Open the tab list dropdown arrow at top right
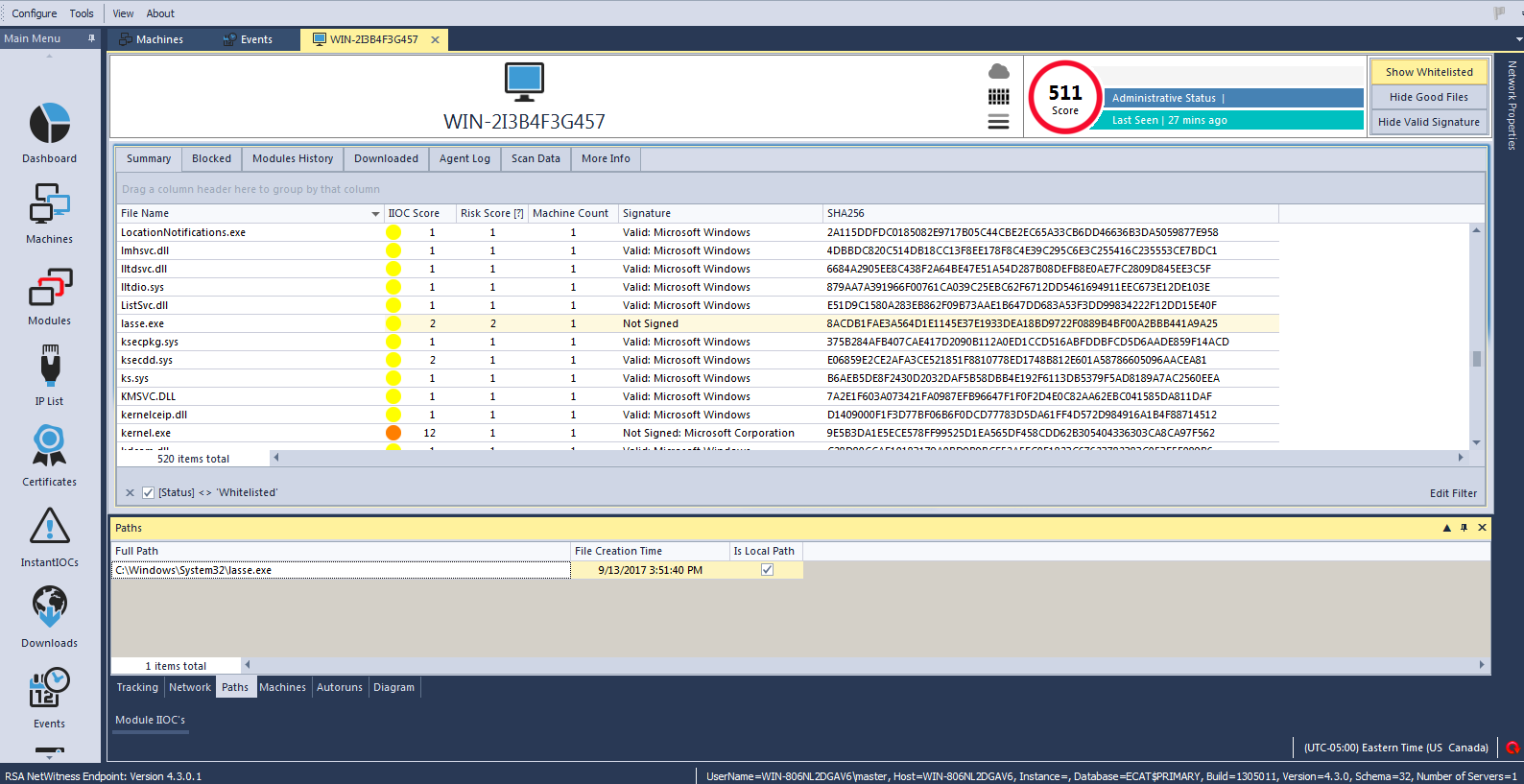This screenshot has width=1524, height=784. [1518, 39]
